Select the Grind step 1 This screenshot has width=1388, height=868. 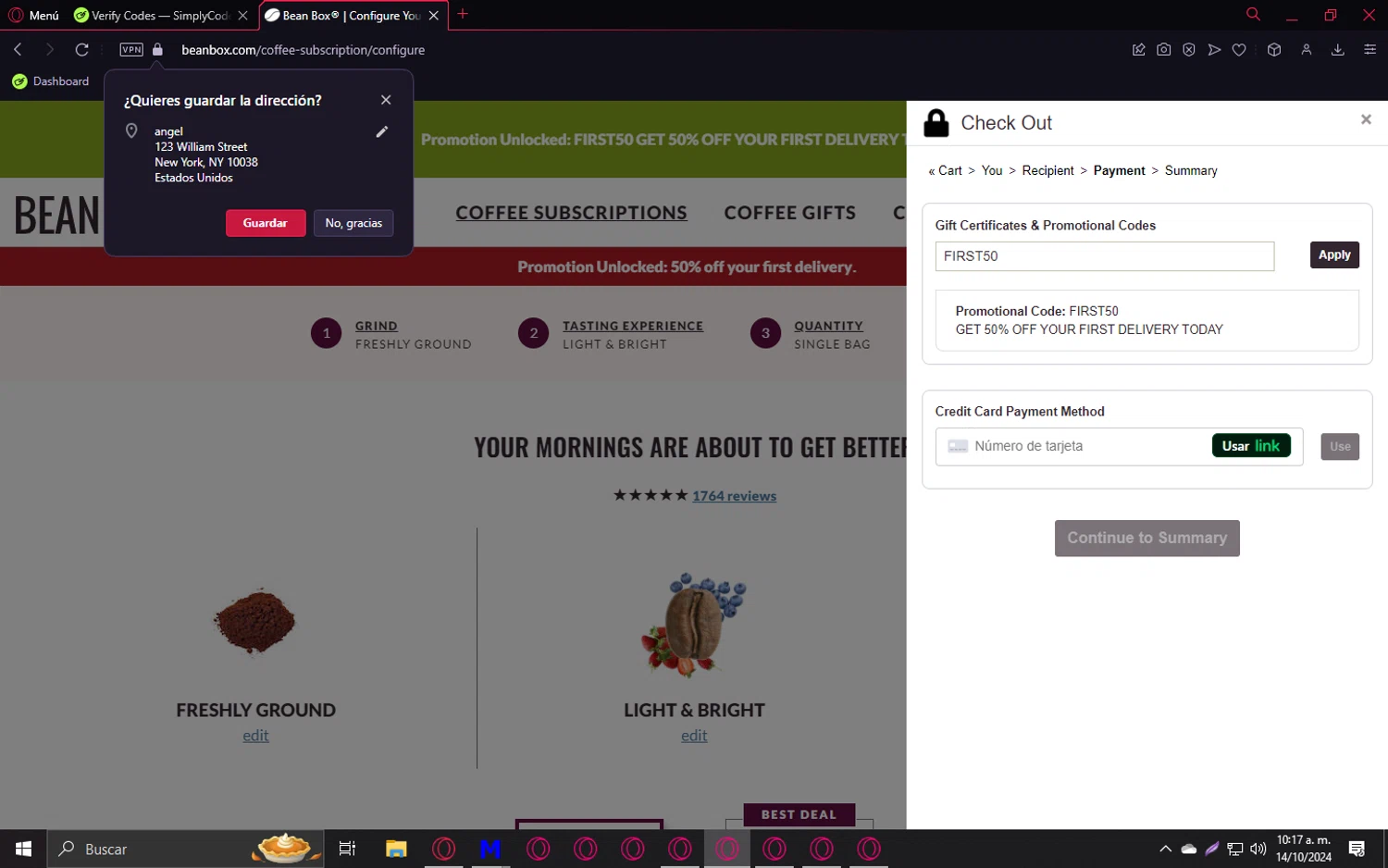click(390, 334)
